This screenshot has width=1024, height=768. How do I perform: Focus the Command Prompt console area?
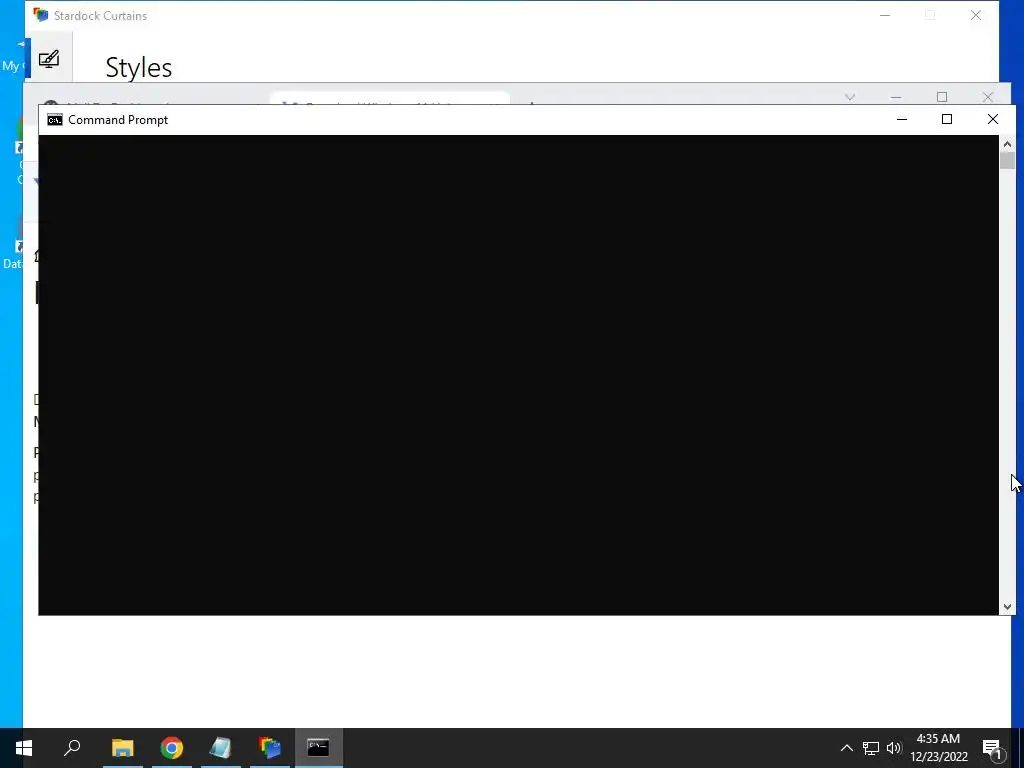(519, 375)
